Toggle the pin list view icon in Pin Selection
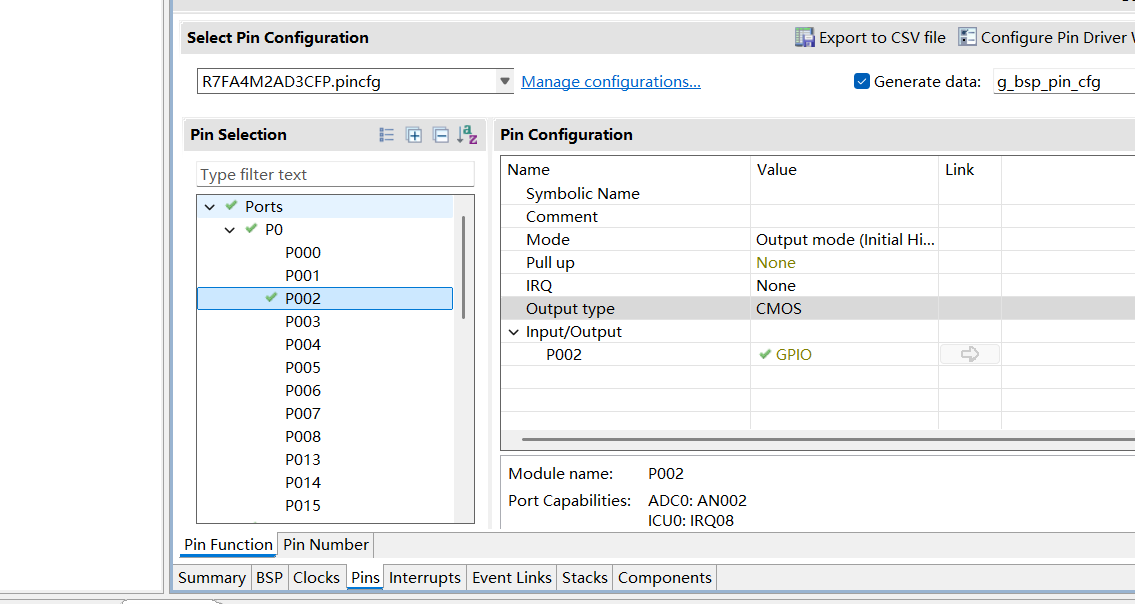The height and width of the screenshot is (604, 1135). pyautogui.click(x=387, y=135)
